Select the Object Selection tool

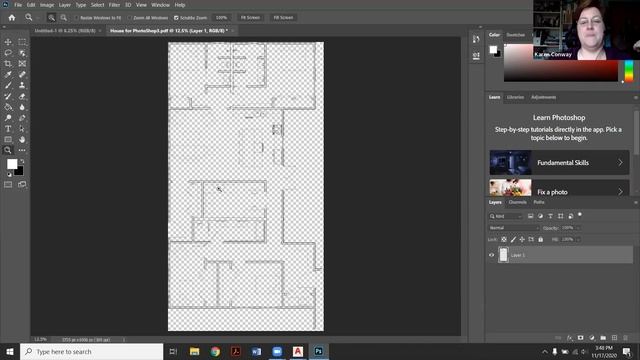22,53
